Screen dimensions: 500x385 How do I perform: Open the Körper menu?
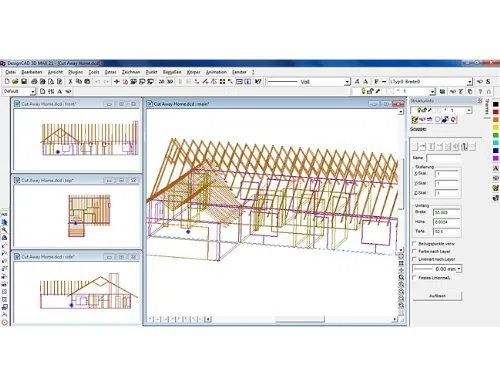point(193,72)
